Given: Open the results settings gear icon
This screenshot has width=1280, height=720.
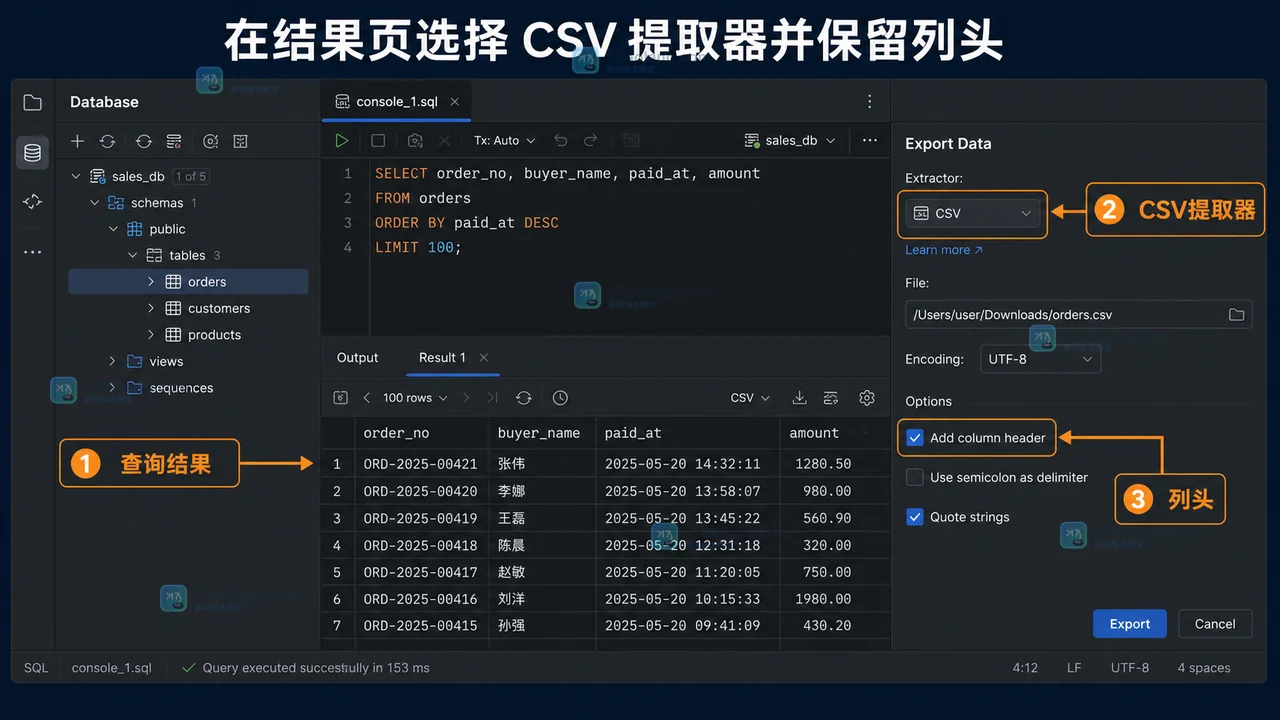Looking at the screenshot, I should click(x=867, y=398).
